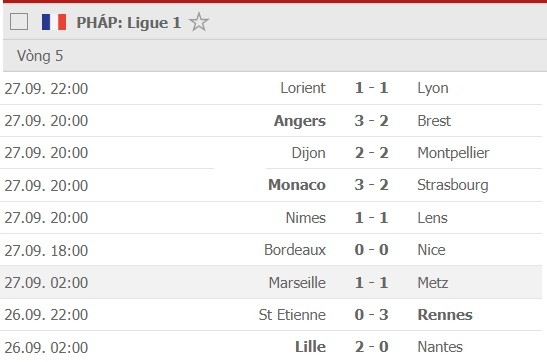Select the St Etienne team name
547x362 pixels.
click(292, 315)
